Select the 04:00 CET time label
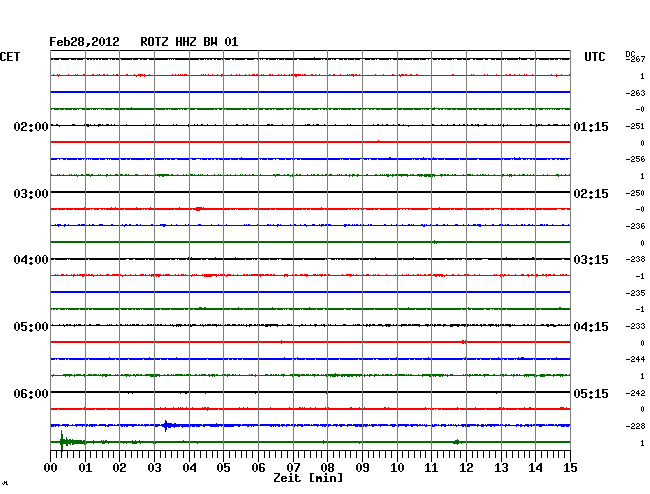Viewport: 650px width, 494px height. click(31, 260)
